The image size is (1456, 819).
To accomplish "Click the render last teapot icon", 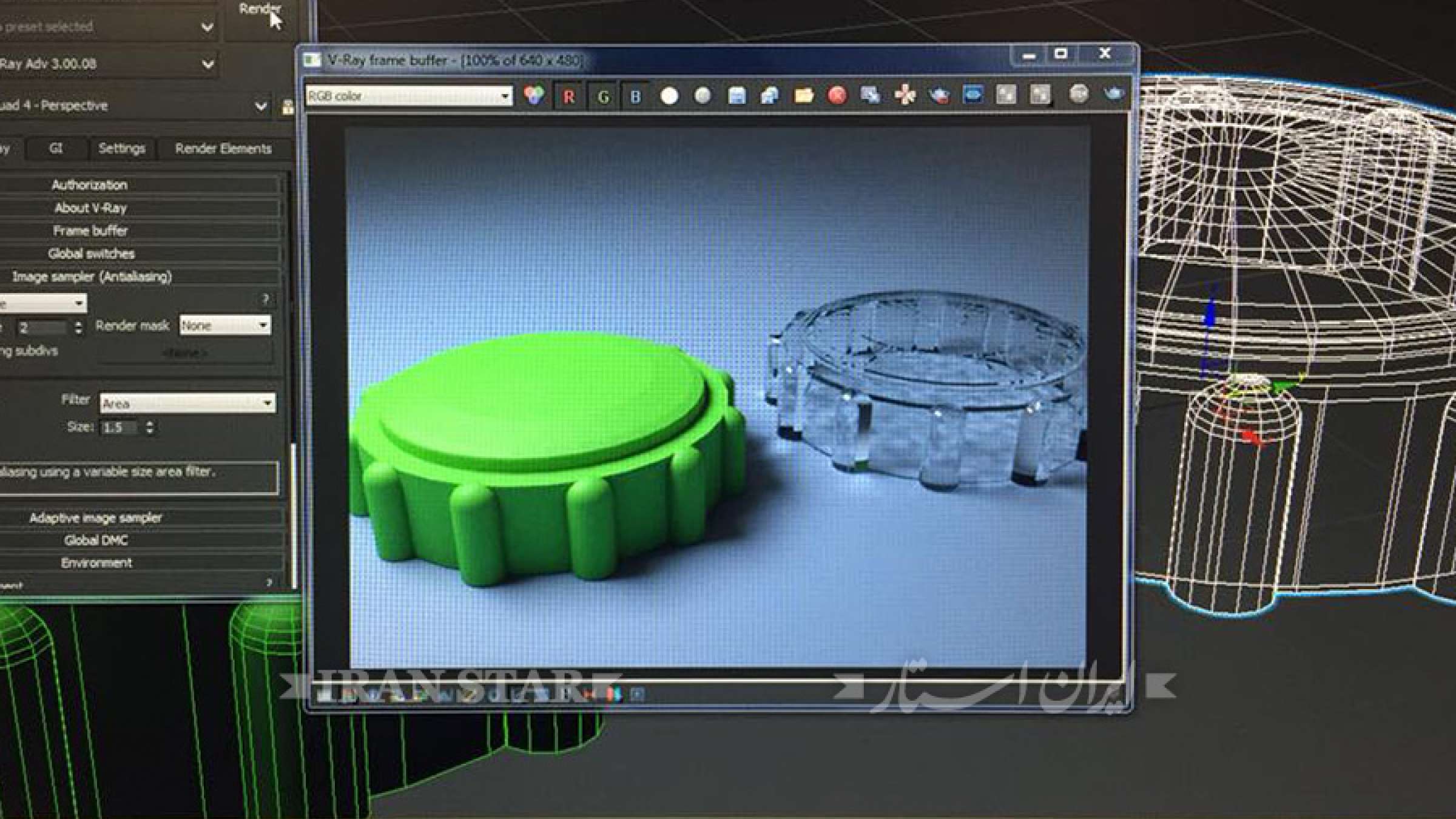I will tap(1114, 94).
